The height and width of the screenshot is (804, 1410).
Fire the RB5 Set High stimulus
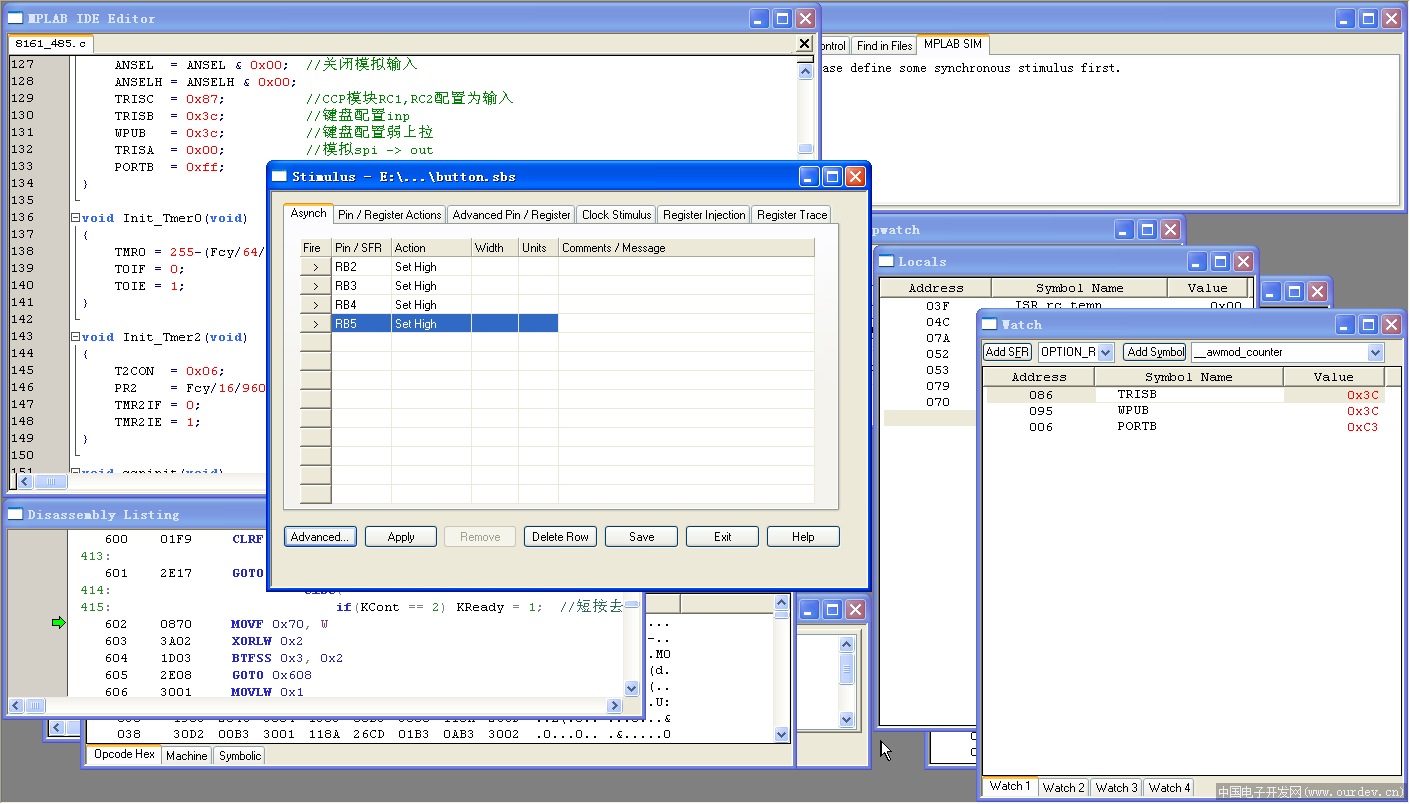point(315,324)
